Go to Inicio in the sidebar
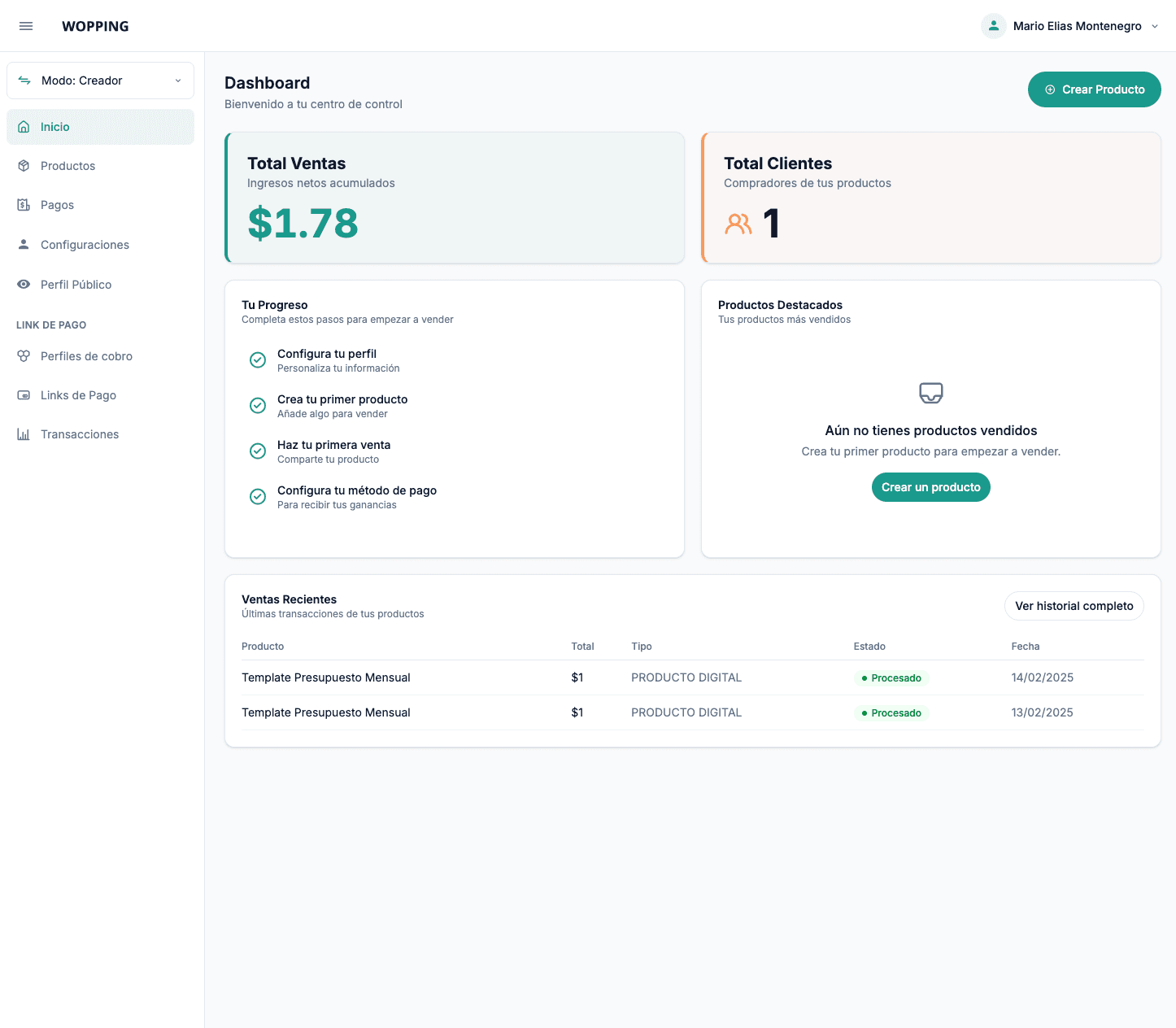The width and height of the screenshot is (1176, 1028). (100, 127)
